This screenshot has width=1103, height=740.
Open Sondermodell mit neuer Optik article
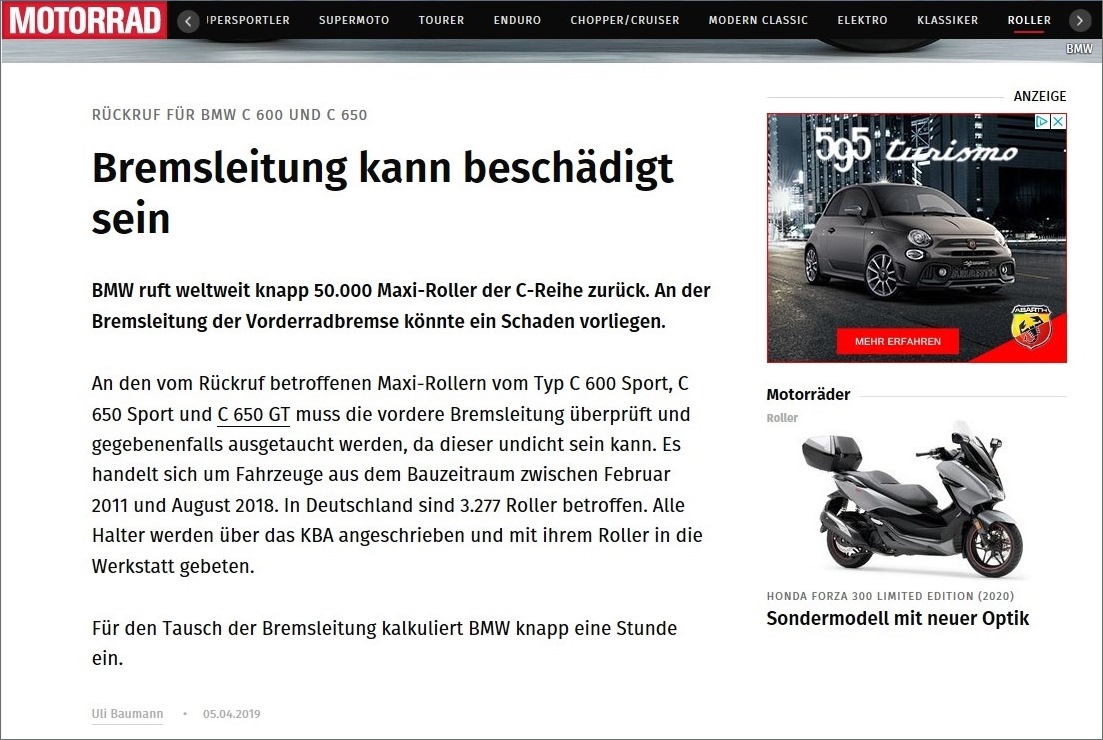coord(898,618)
